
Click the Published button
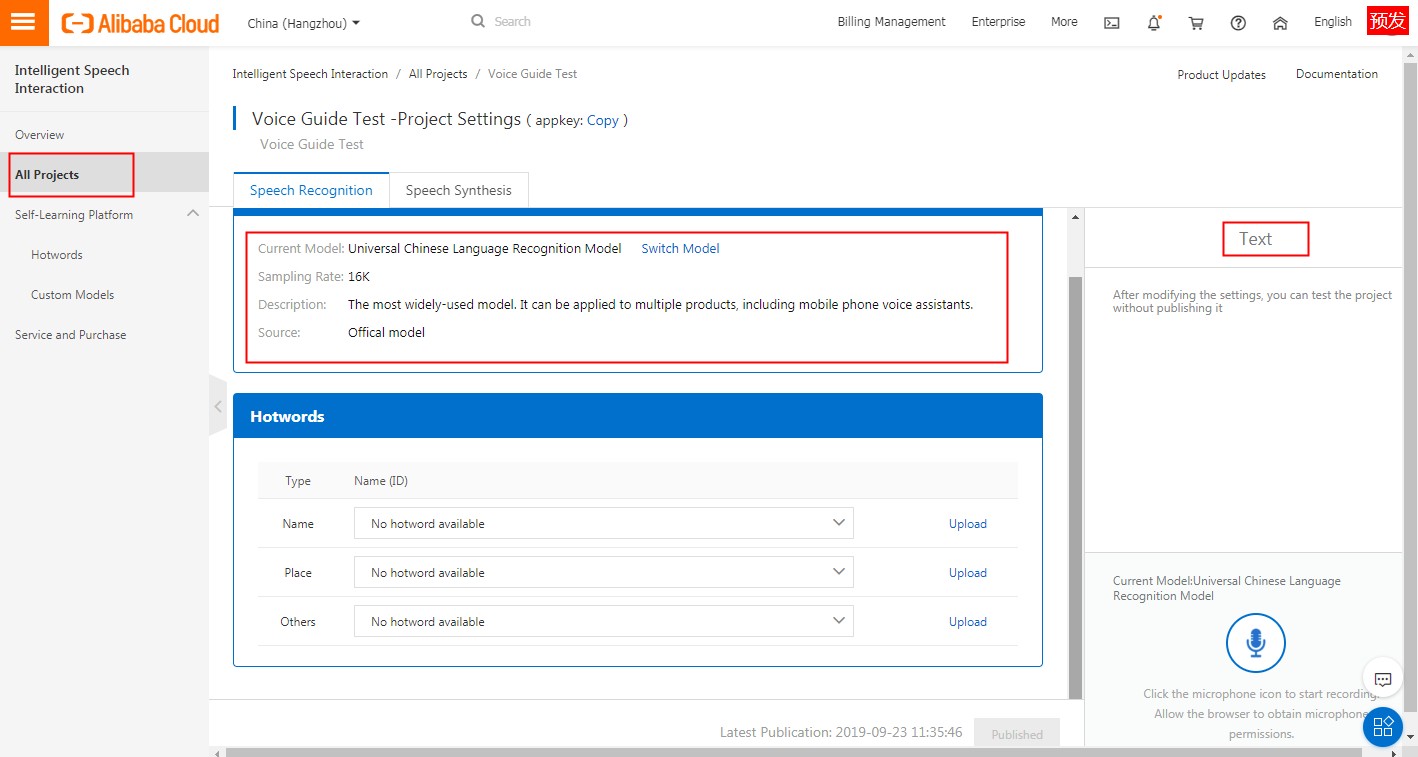(1016, 734)
